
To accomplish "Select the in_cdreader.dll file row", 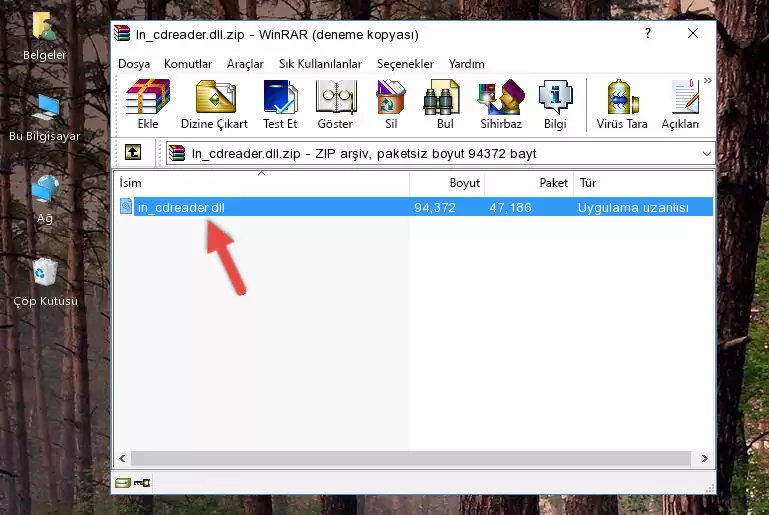I will [x=414, y=207].
